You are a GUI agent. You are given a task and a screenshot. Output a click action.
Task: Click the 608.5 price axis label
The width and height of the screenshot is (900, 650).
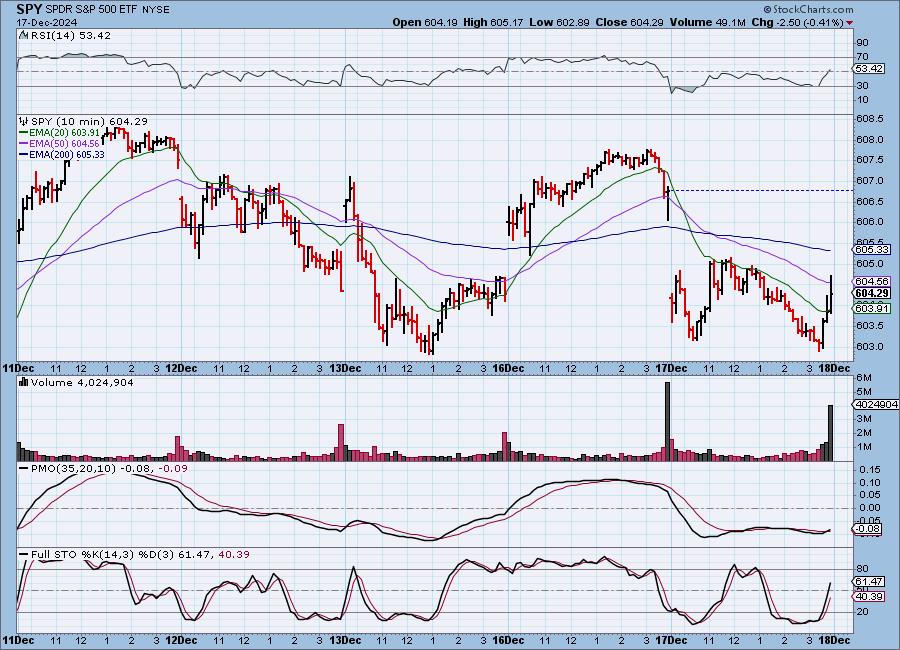pyautogui.click(x=870, y=118)
